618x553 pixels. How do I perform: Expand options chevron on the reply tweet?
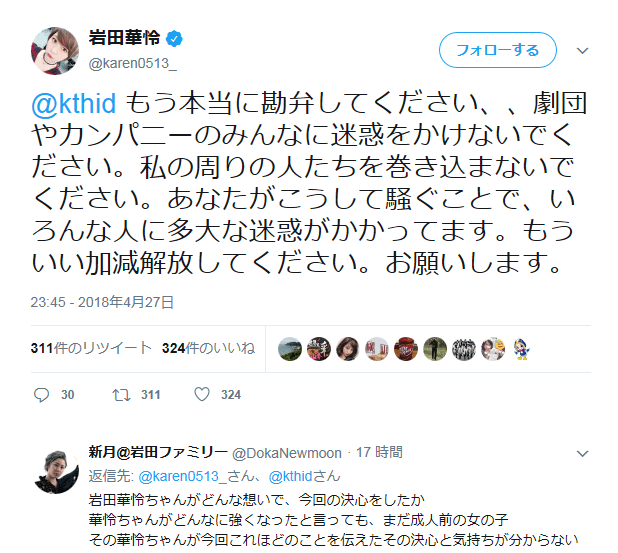click(583, 453)
